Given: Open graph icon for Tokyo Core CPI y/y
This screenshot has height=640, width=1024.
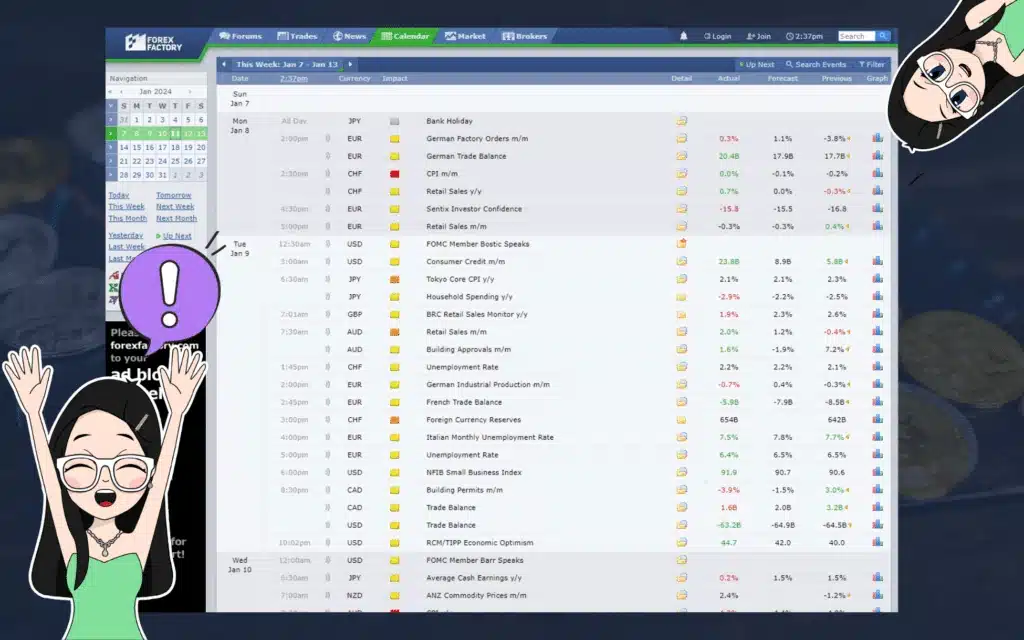Looking at the screenshot, I should [x=877, y=278].
